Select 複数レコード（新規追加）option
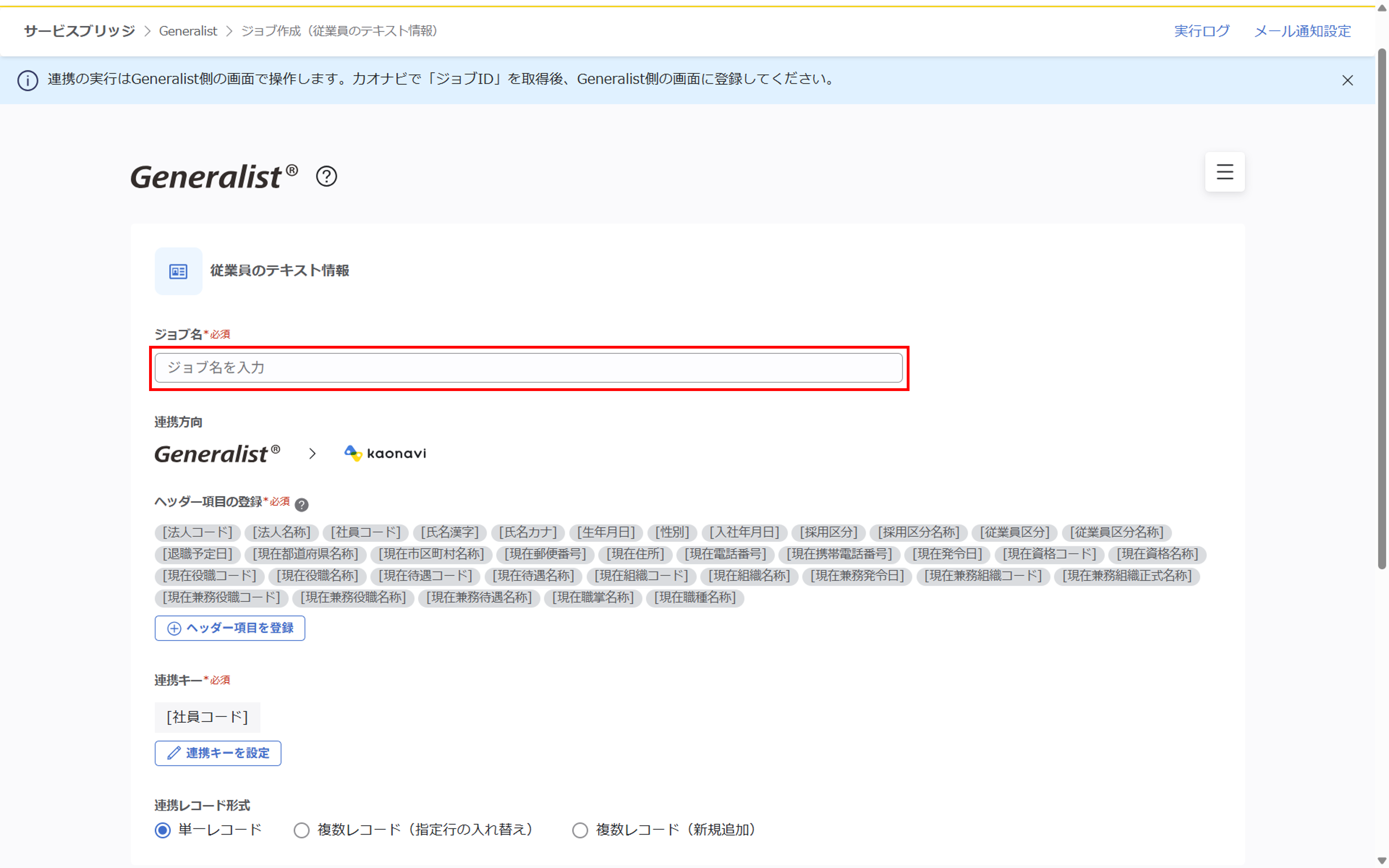 (580, 830)
